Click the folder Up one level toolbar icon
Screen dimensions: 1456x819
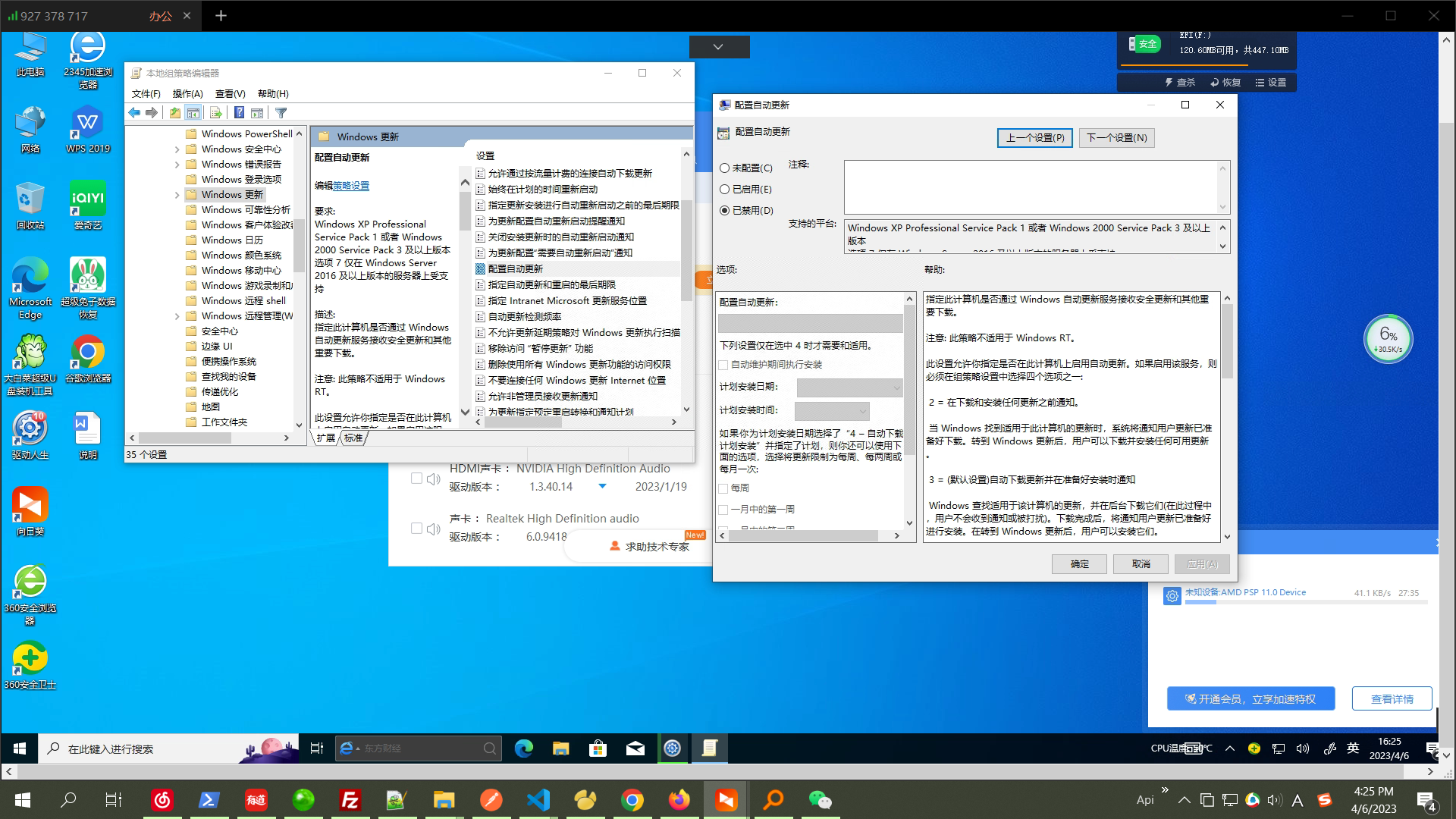point(175,113)
